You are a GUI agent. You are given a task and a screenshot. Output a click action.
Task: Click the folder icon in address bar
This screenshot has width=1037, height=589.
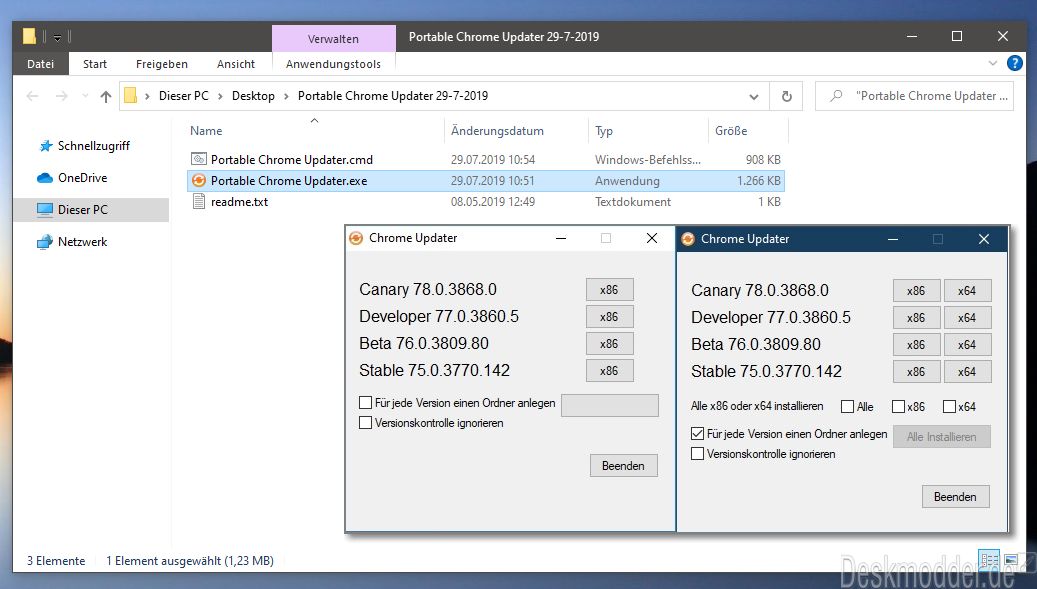[130, 96]
